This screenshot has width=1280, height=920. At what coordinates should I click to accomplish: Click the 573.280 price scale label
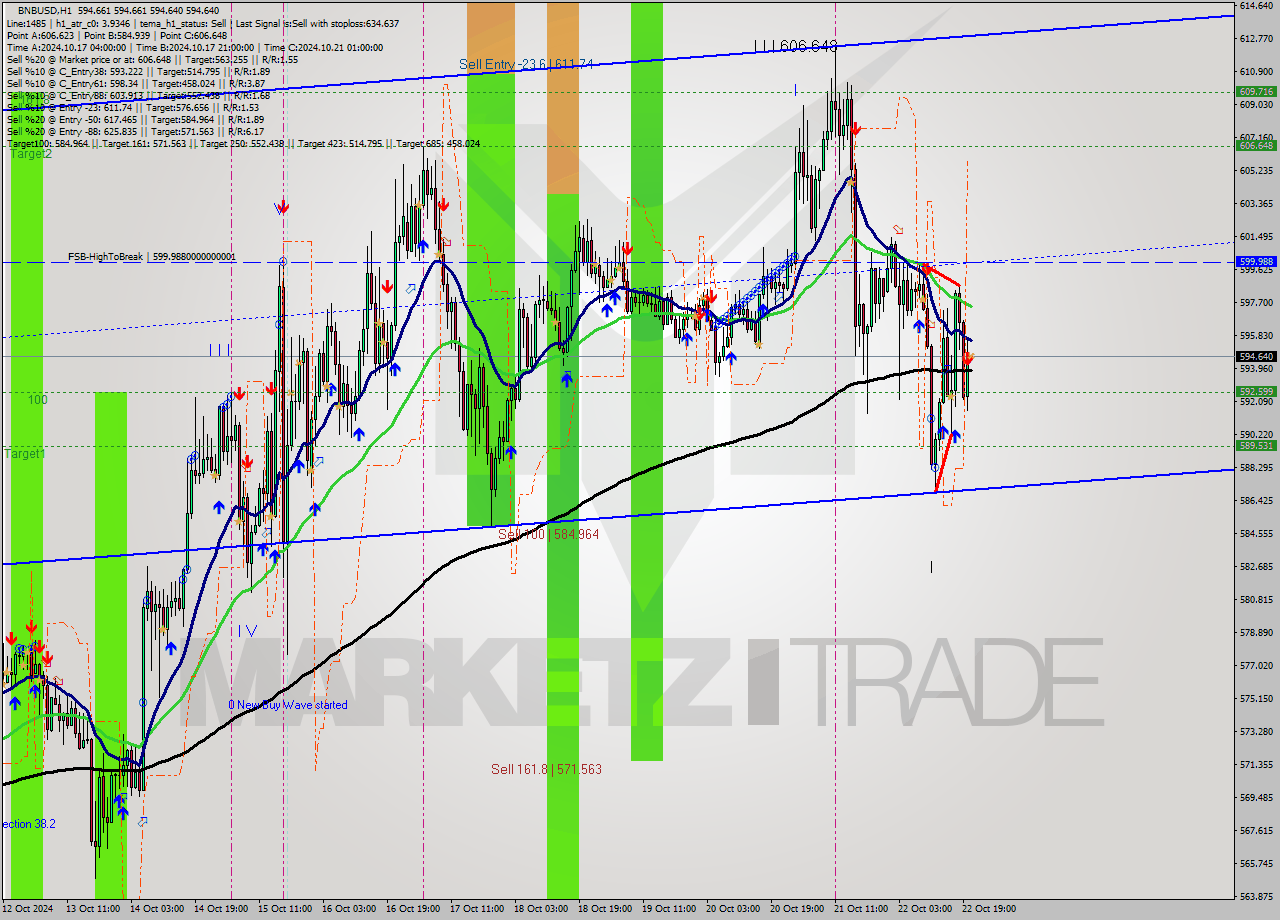tap(1256, 732)
